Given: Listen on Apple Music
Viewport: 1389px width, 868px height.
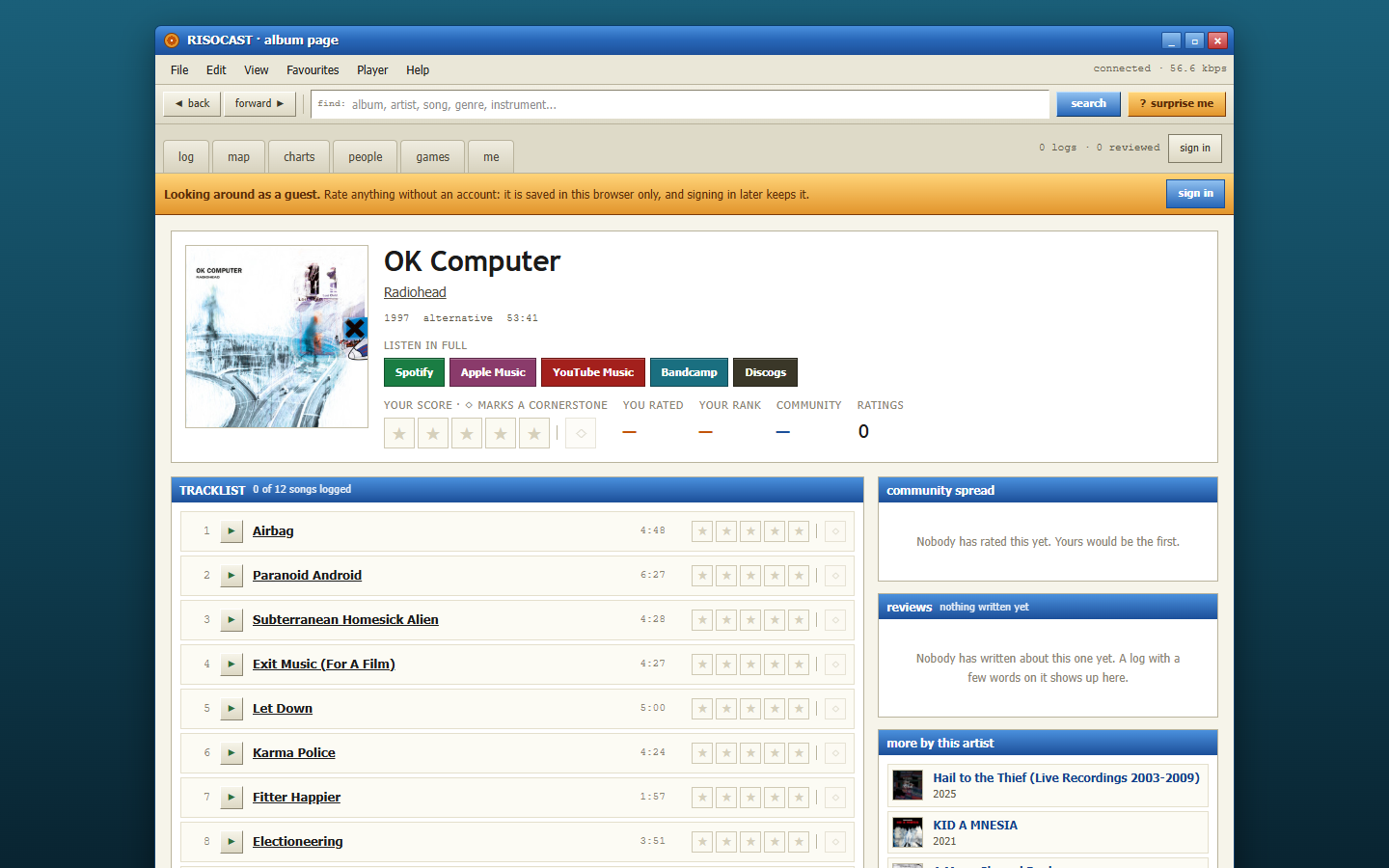Looking at the screenshot, I should [493, 372].
